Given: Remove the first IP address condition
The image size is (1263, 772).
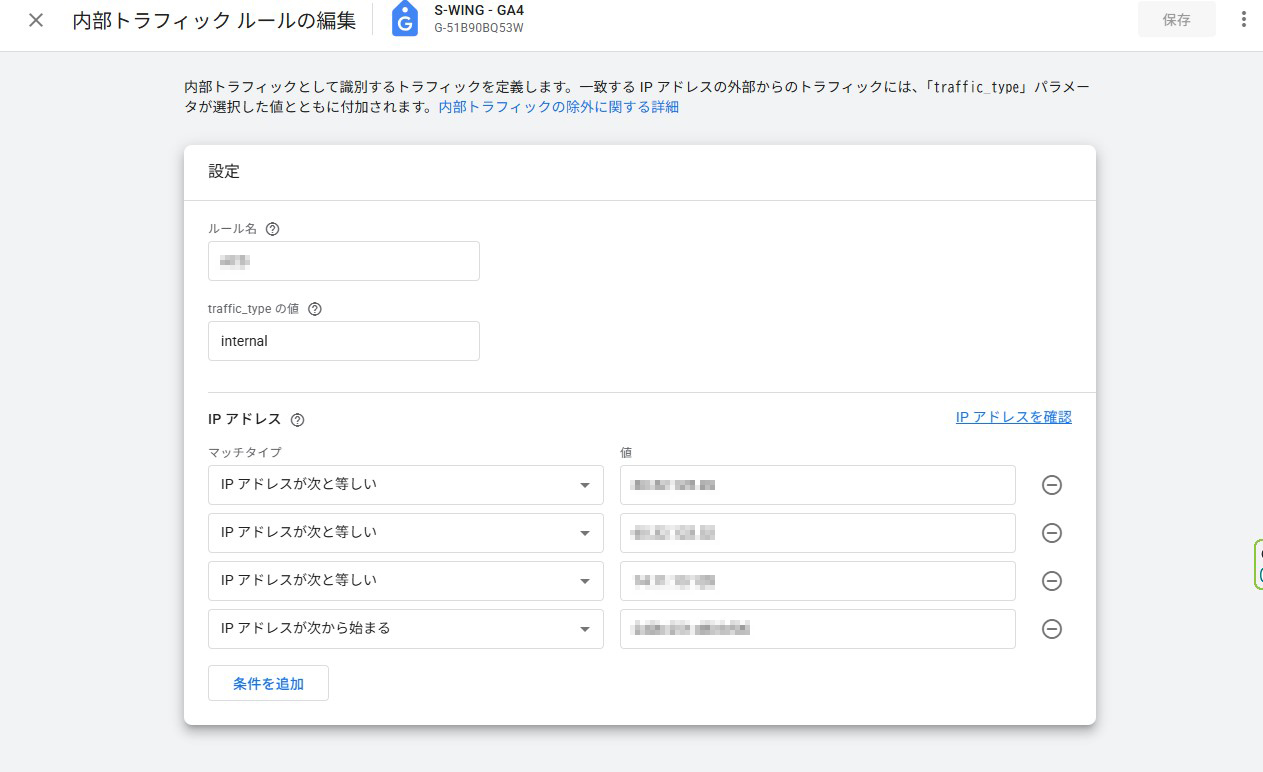Looking at the screenshot, I should click(x=1051, y=485).
